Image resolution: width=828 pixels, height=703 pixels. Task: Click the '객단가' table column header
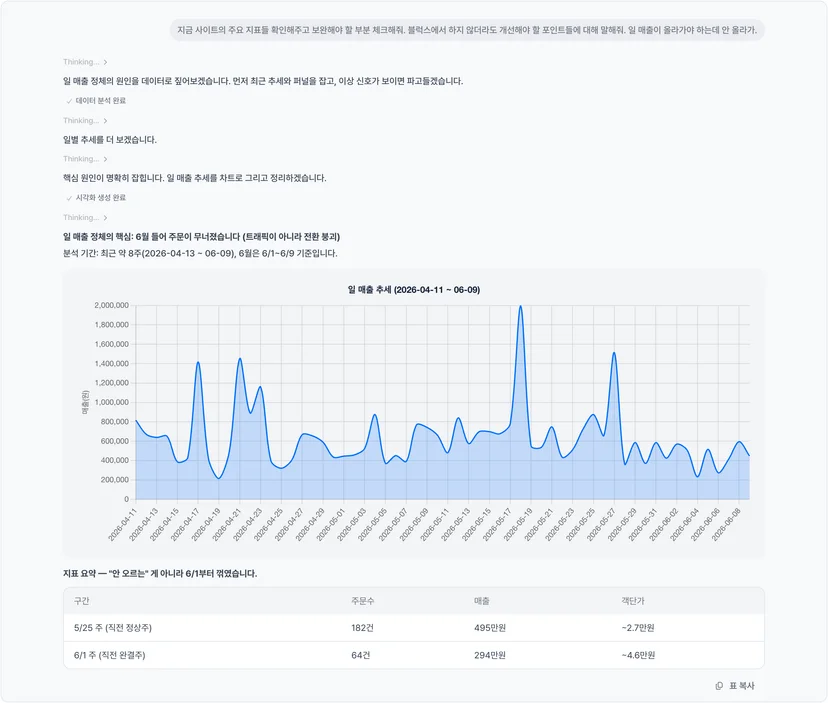tap(633, 601)
